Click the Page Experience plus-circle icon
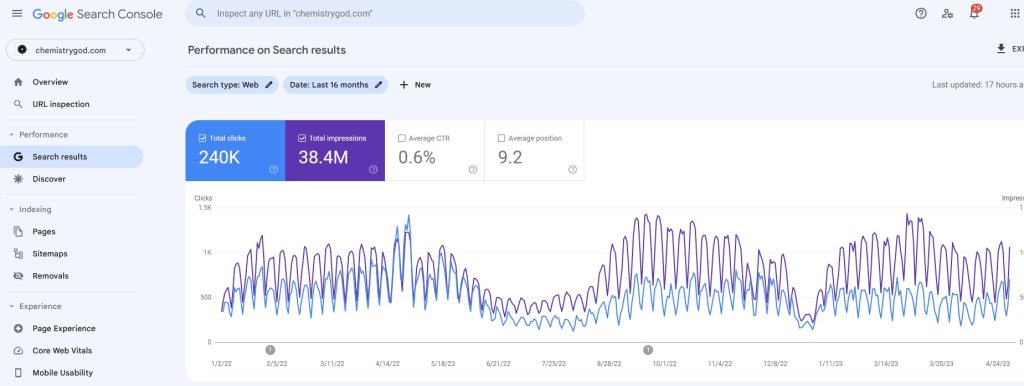This screenshot has width=1024, height=386. click(18, 329)
